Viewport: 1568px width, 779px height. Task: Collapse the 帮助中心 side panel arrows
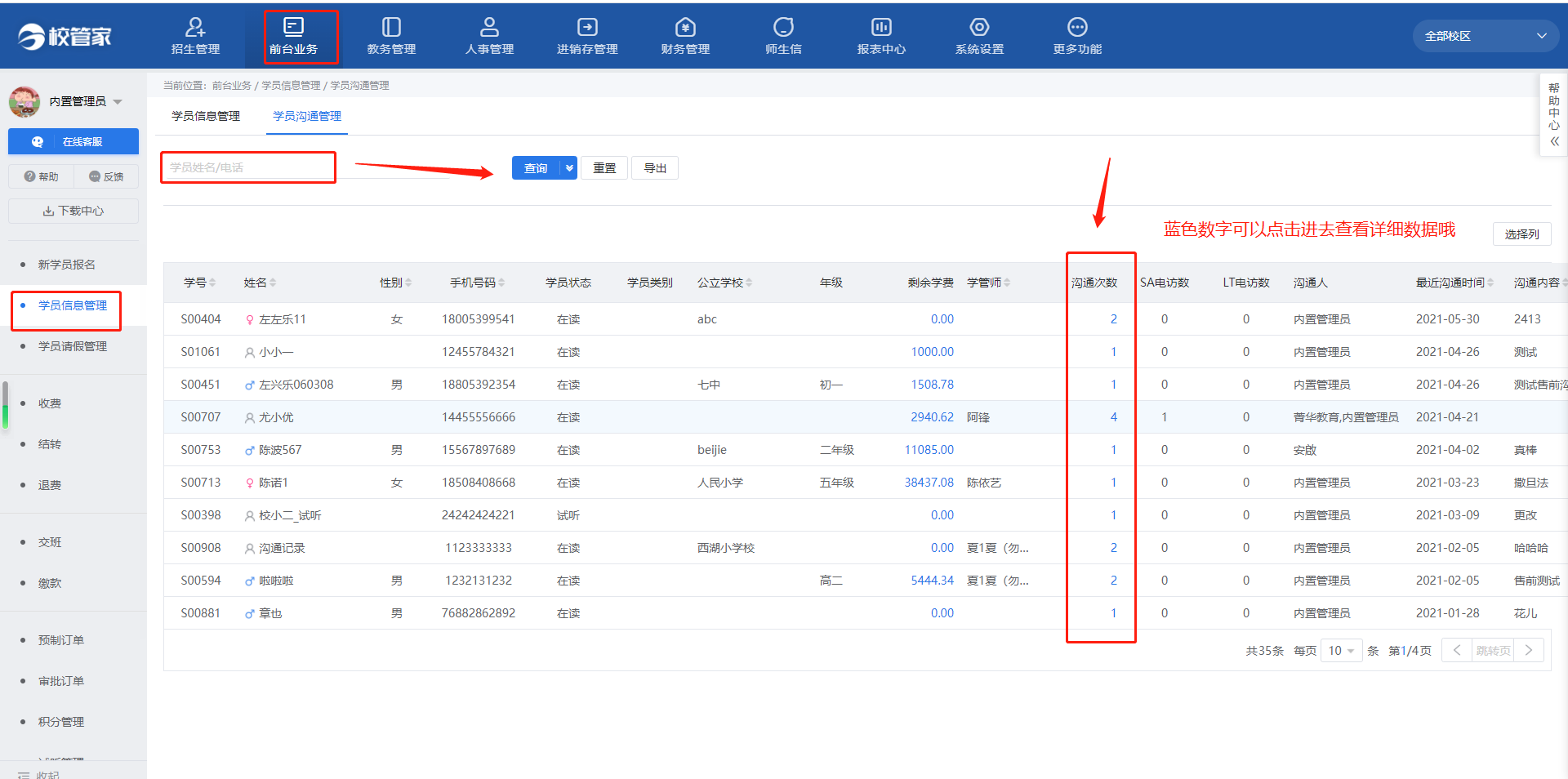(x=1554, y=141)
